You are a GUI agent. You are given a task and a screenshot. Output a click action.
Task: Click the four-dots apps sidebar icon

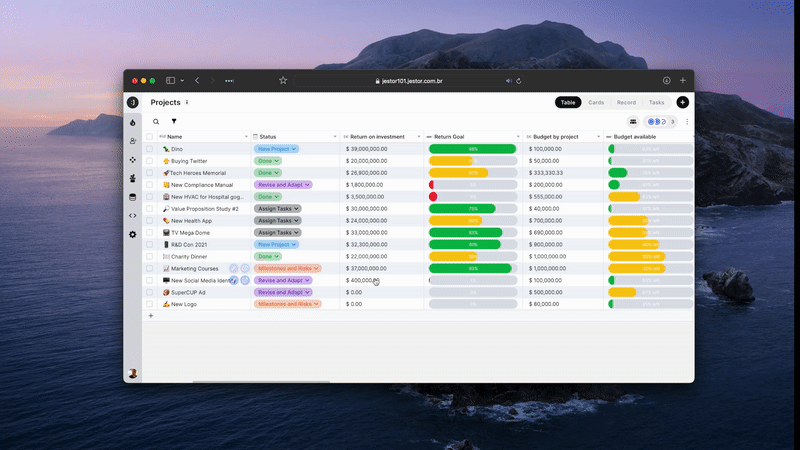[x=133, y=160]
